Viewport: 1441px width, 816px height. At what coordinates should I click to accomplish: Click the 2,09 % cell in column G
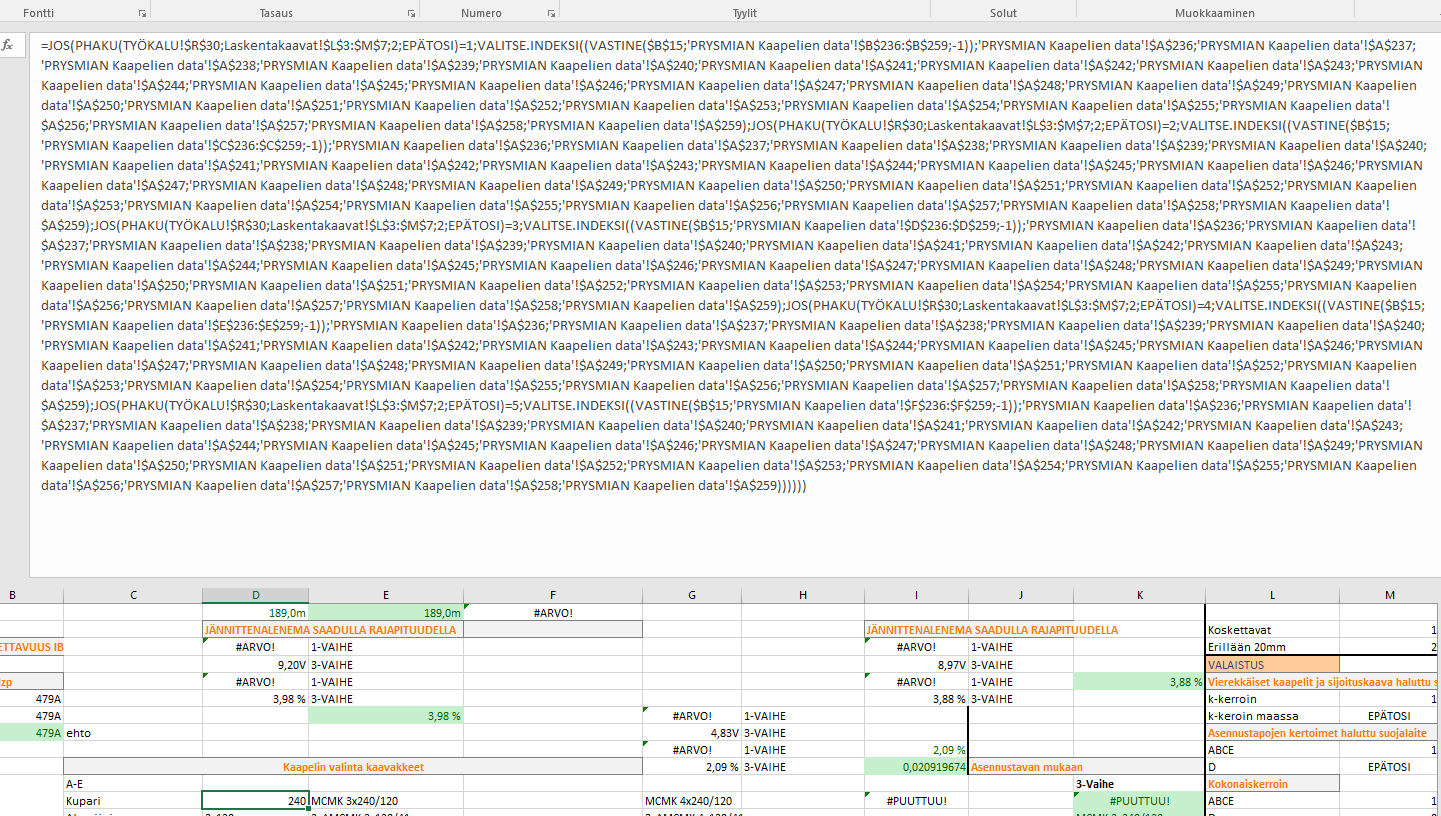pos(692,767)
